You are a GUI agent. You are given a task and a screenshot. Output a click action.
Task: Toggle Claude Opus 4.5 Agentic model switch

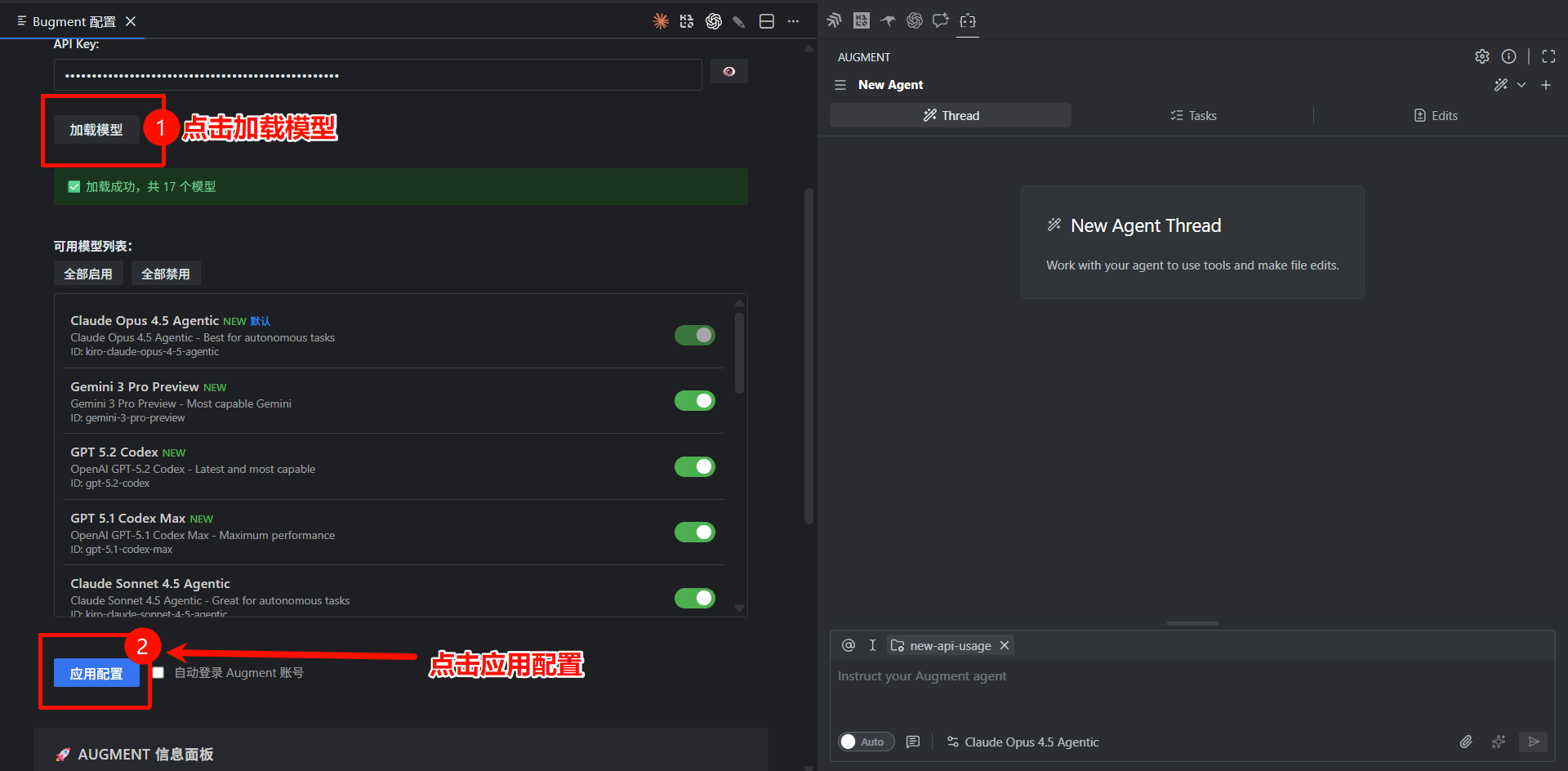[x=695, y=335]
